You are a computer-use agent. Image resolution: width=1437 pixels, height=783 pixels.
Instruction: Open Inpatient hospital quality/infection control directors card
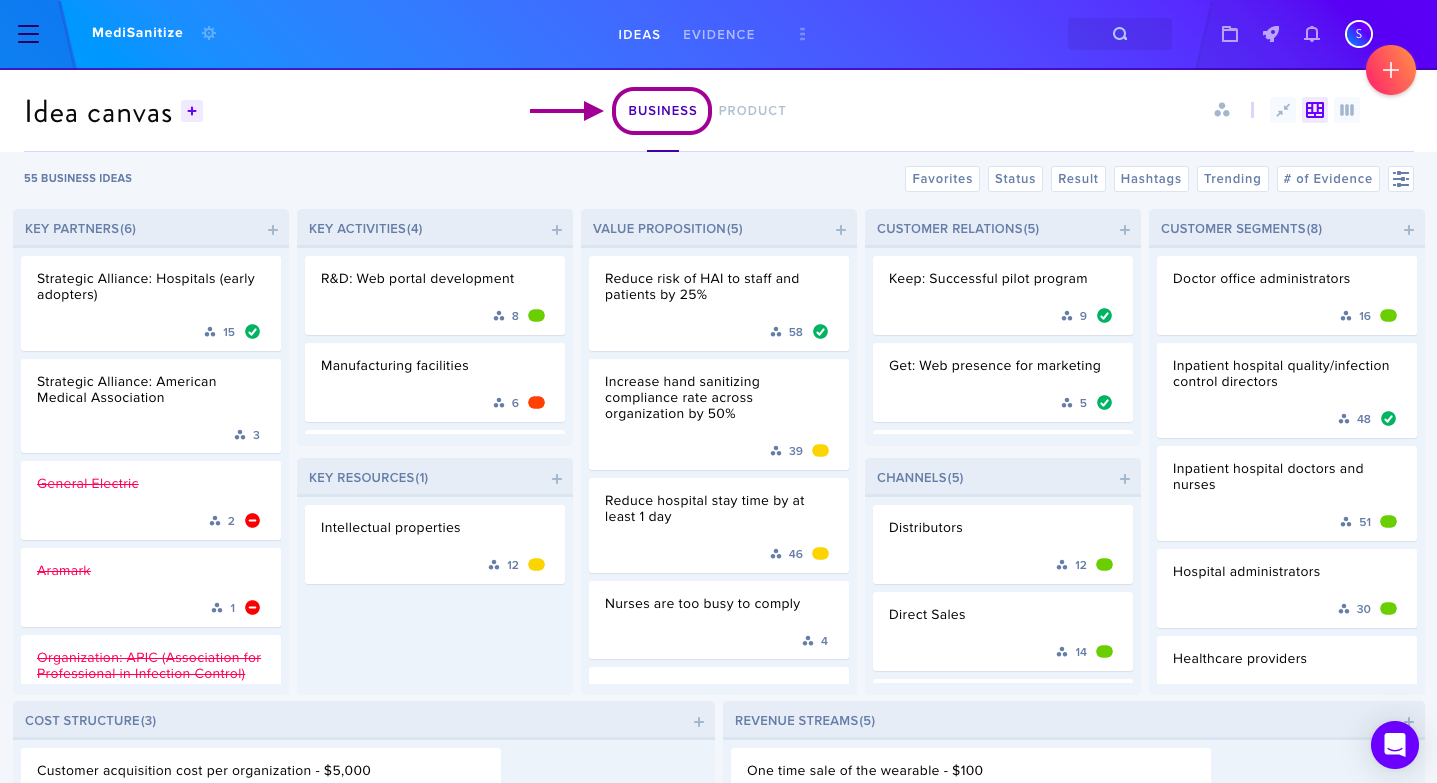click(1287, 390)
